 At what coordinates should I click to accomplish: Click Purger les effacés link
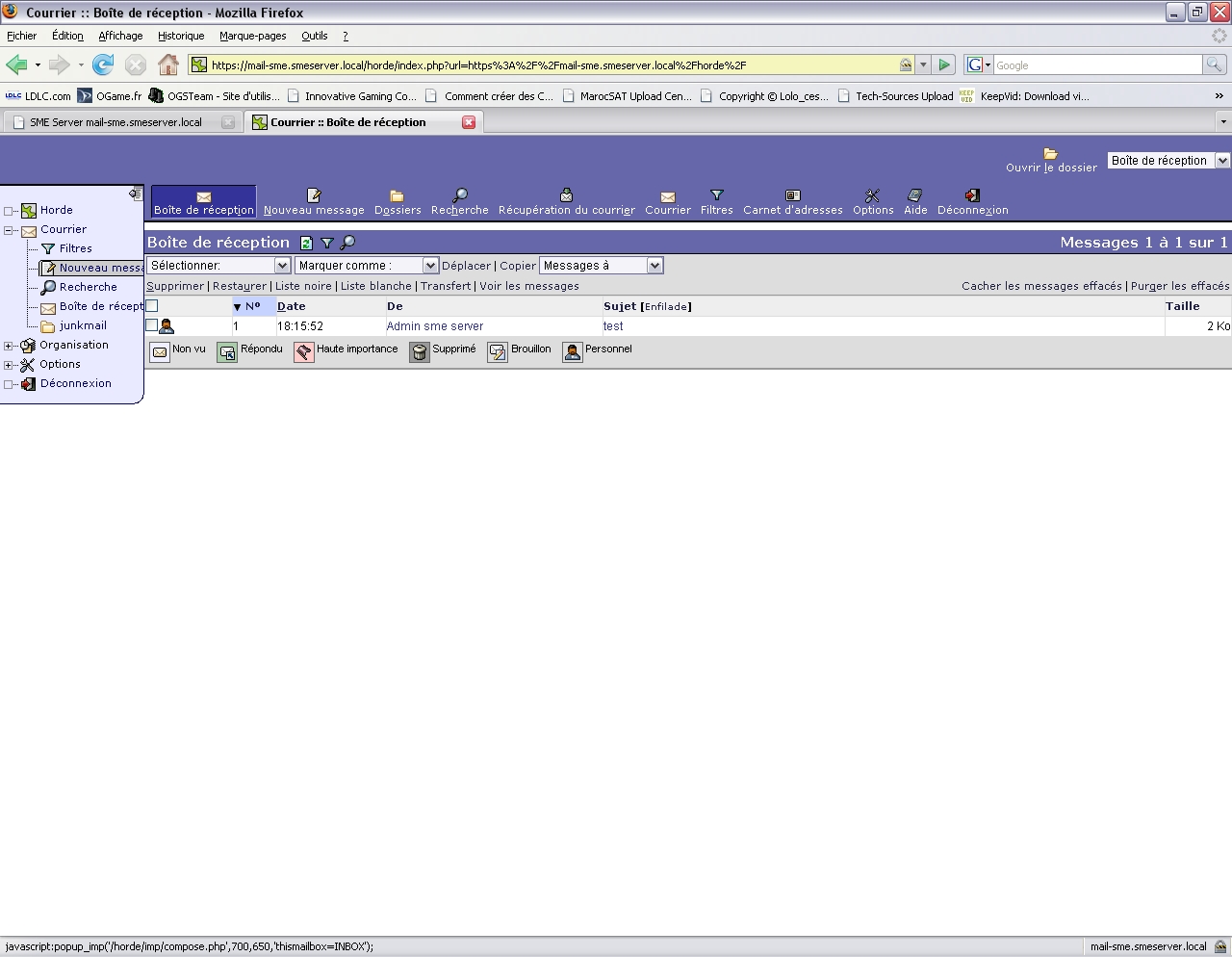click(1180, 286)
